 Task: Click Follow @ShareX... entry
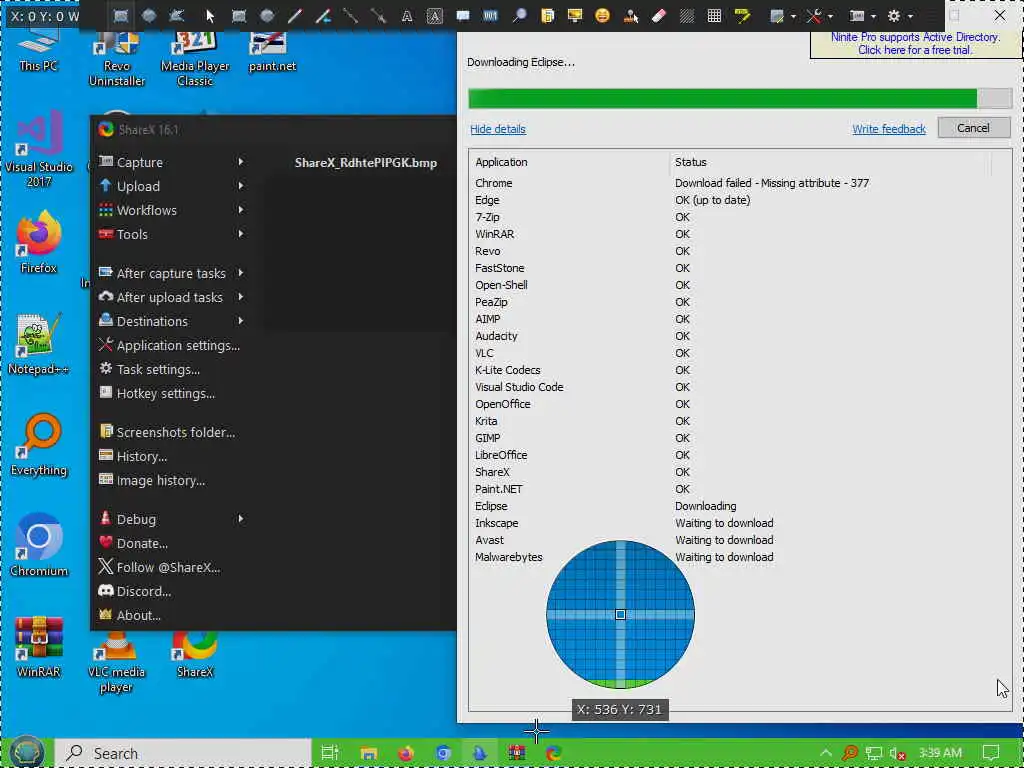(171, 568)
